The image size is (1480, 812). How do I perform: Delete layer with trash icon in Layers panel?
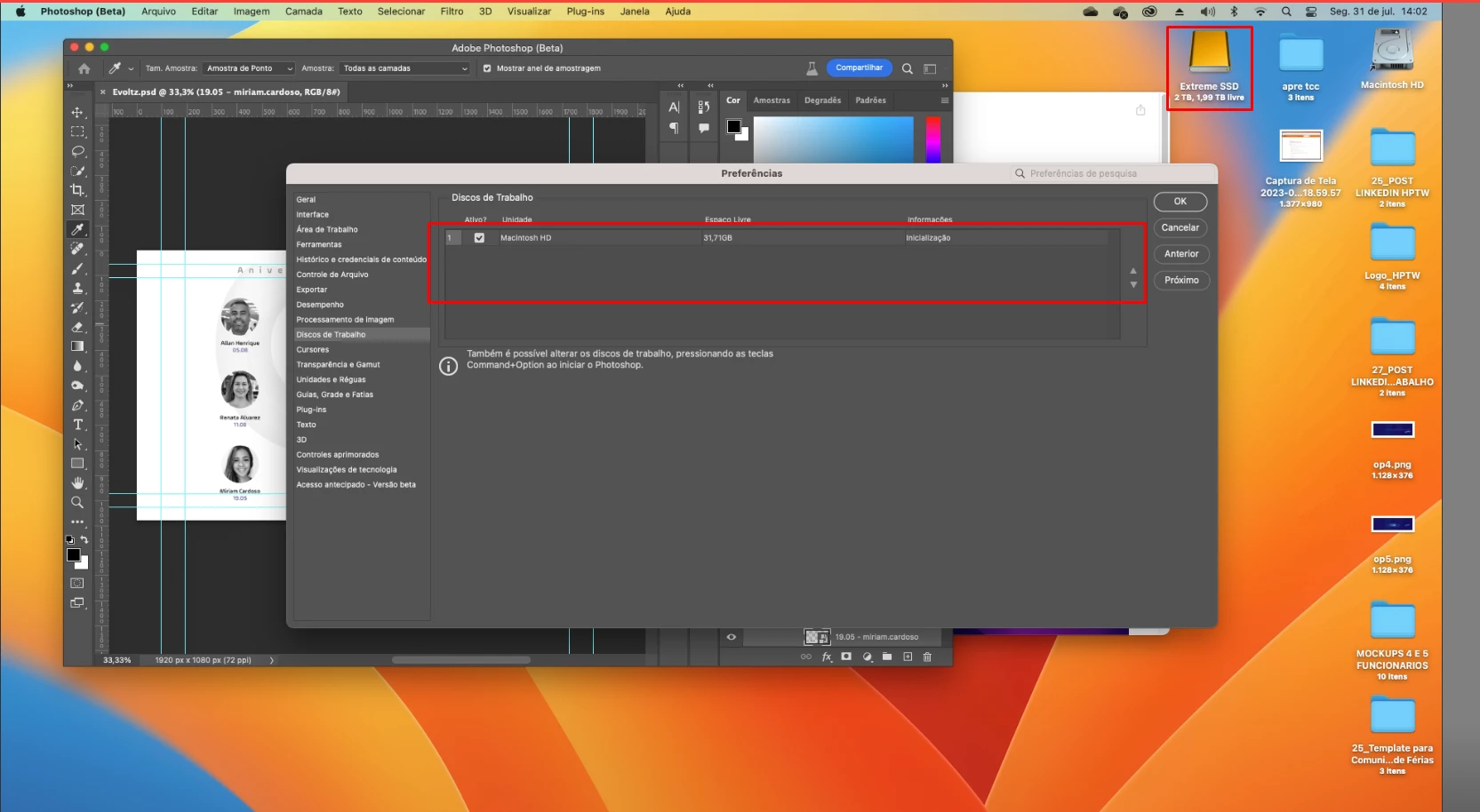point(927,657)
